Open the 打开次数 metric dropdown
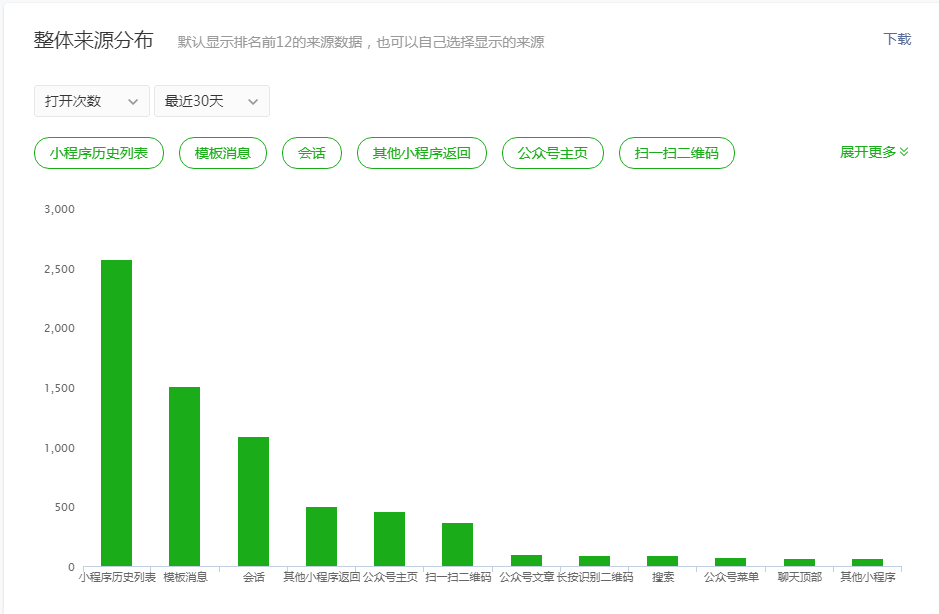The width and height of the screenshot is (939, 614). [x=91, y=101]
